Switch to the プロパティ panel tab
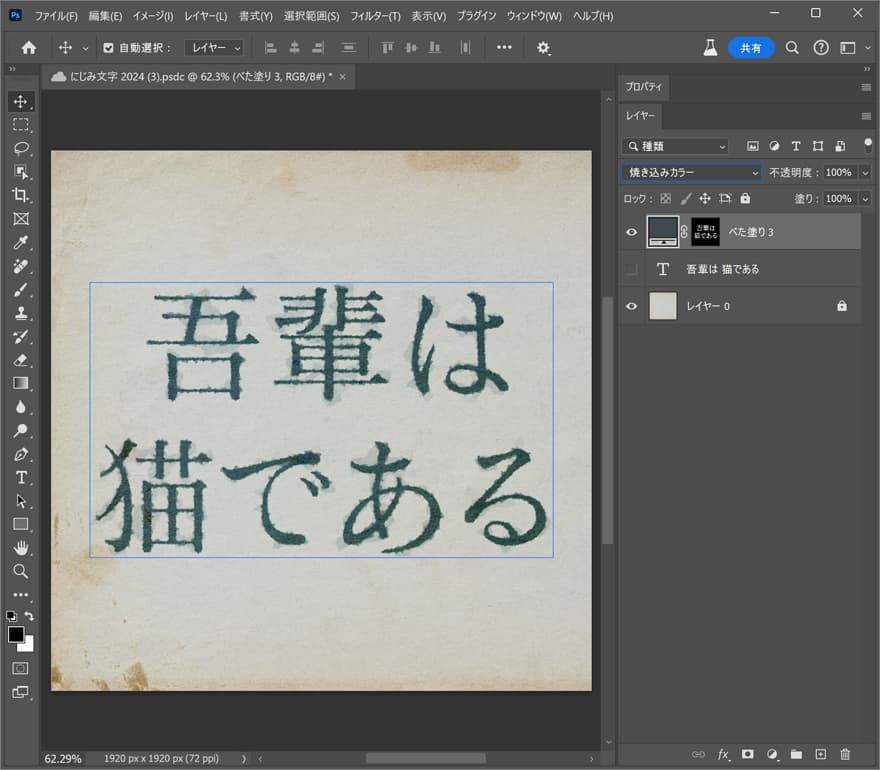The image size is (880, 770). click(x=644, y=87)
